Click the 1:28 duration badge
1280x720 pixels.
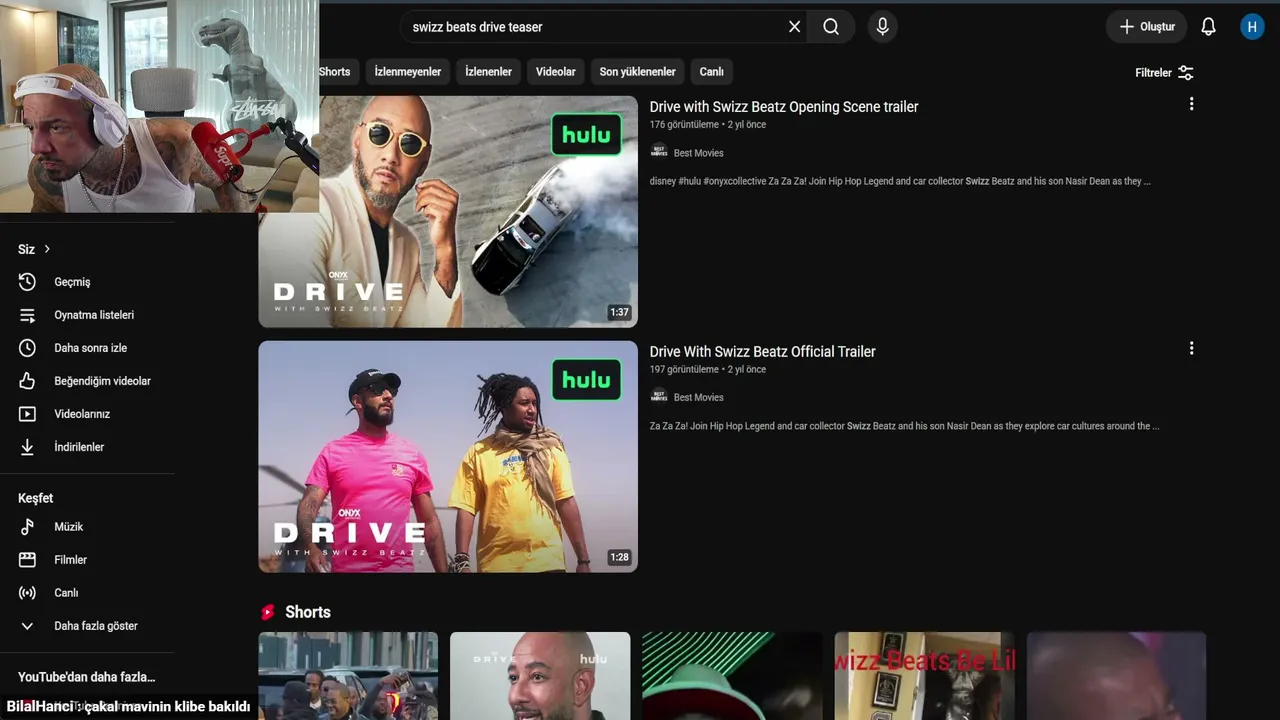pyautogui.click(x=620, y=557)
